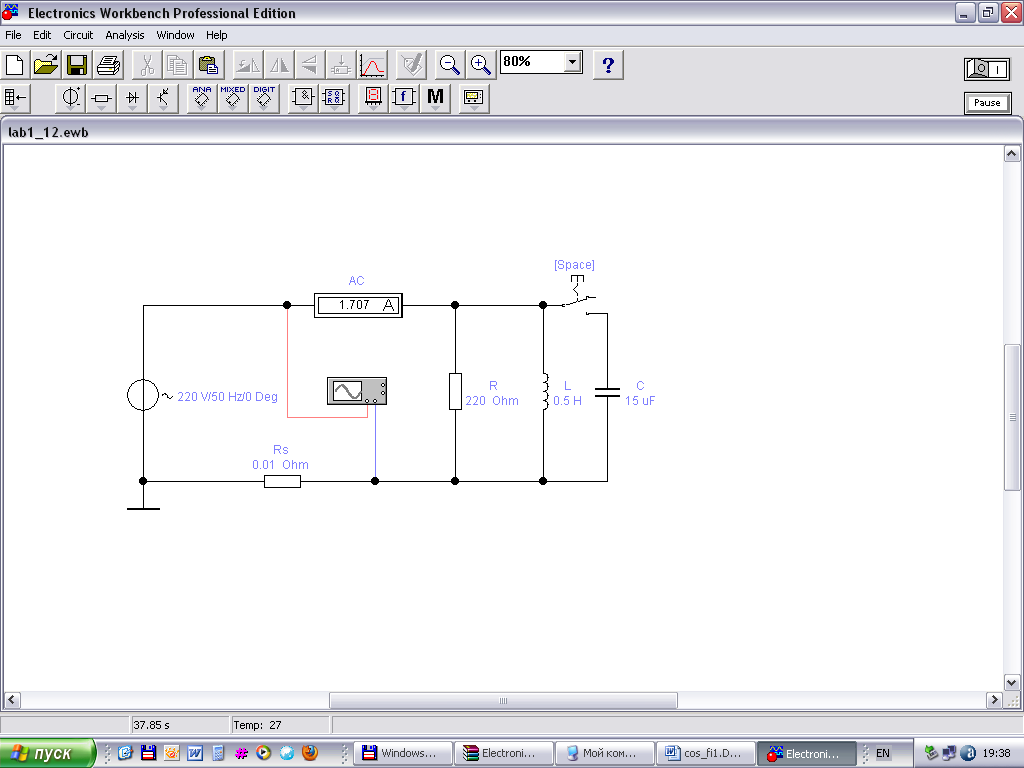
Task: Select the AC voltage source symbol
Action: (x=143, y=395)
